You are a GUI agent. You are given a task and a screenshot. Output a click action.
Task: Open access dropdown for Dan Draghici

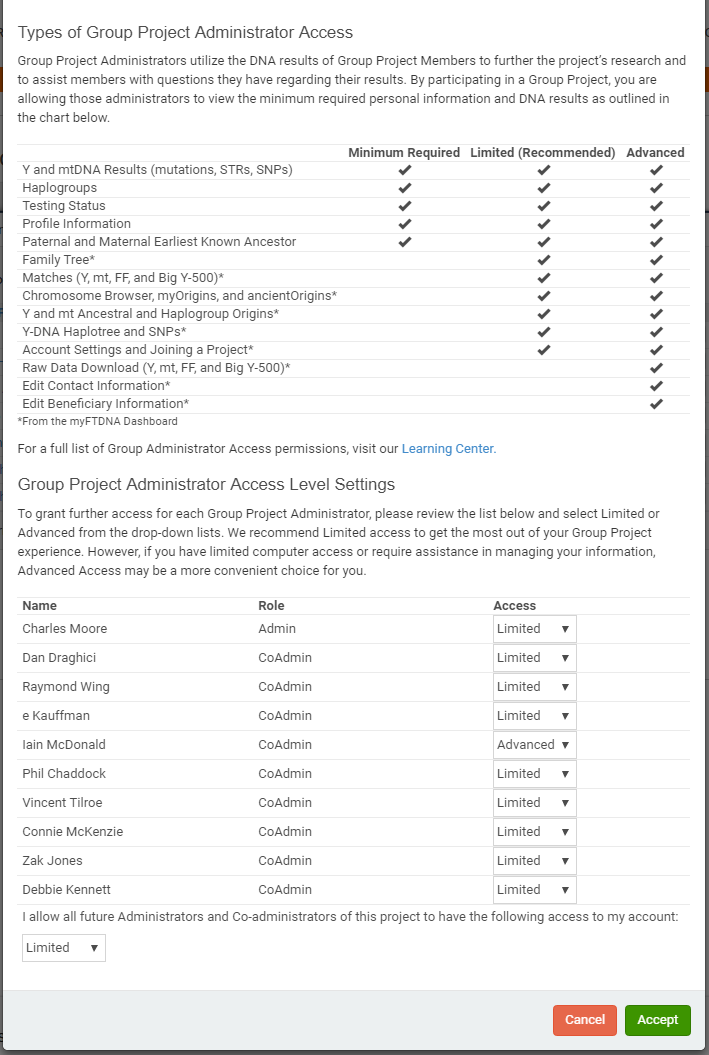click(x=534, y=658)
